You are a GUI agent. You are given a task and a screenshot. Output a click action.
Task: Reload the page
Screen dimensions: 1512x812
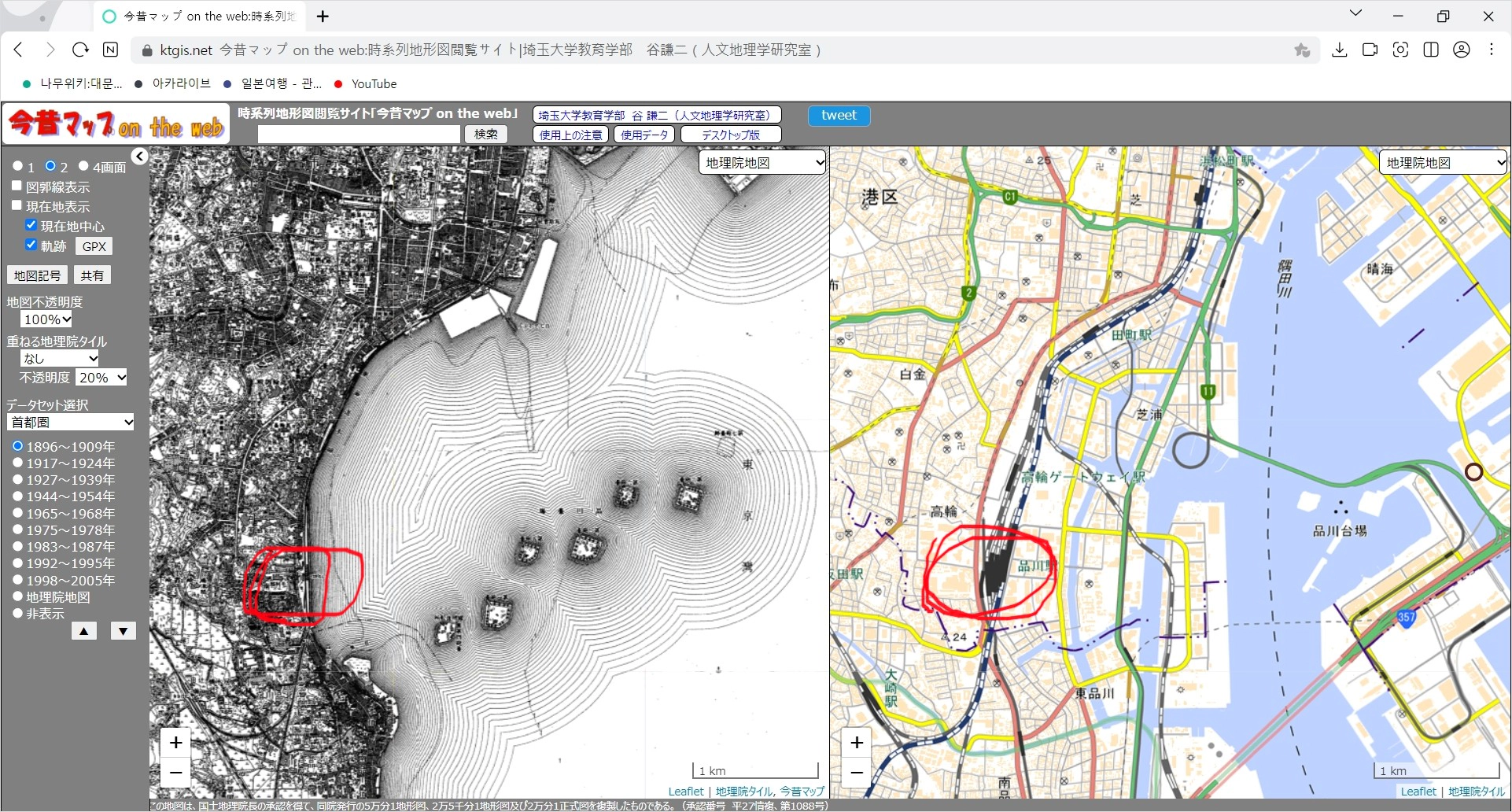(80, 50)
